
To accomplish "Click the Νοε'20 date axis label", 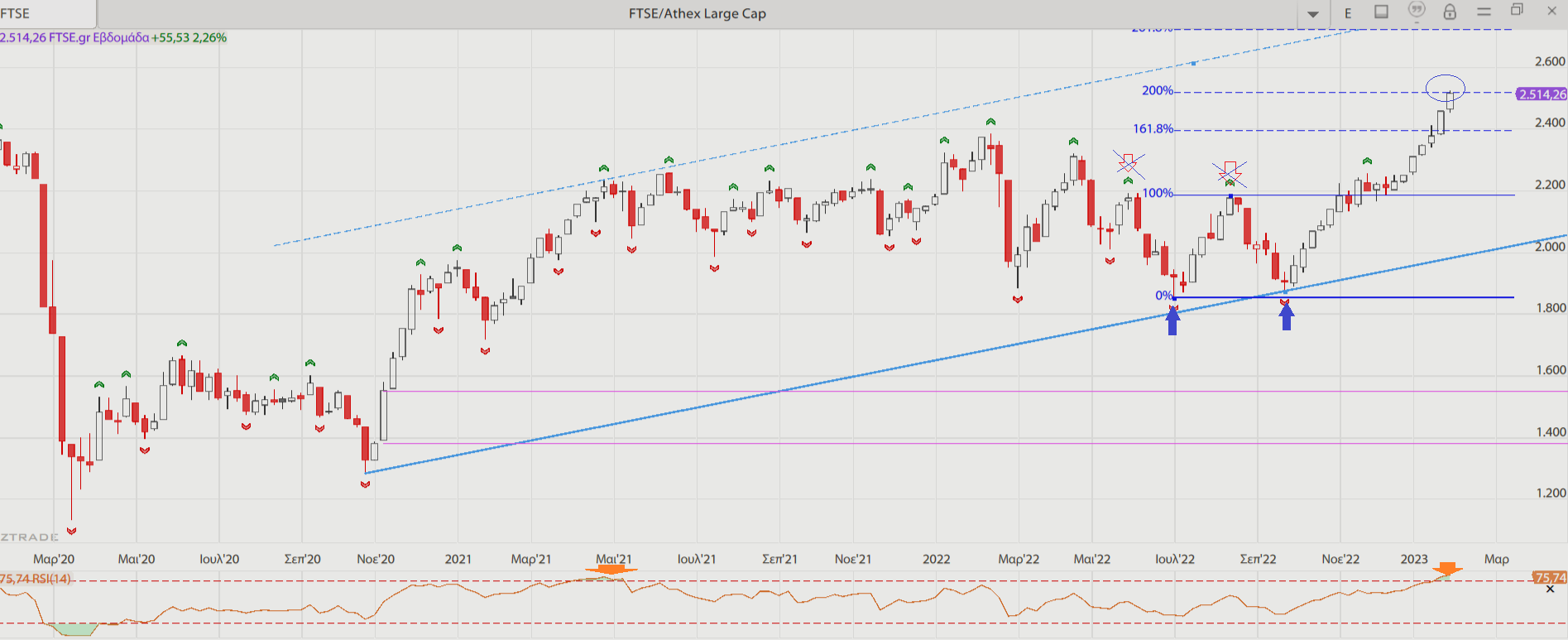I will 376,559.
